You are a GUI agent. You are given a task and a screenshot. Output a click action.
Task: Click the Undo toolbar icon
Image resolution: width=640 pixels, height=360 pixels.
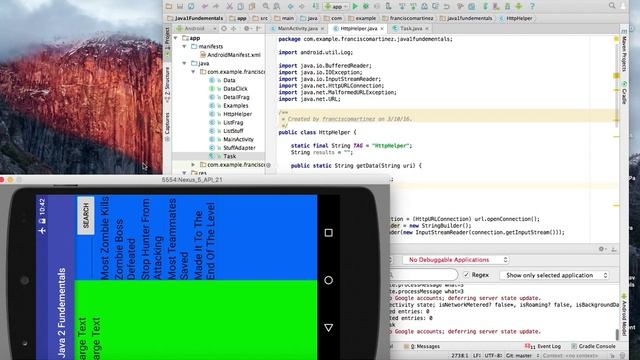(204, 6)
